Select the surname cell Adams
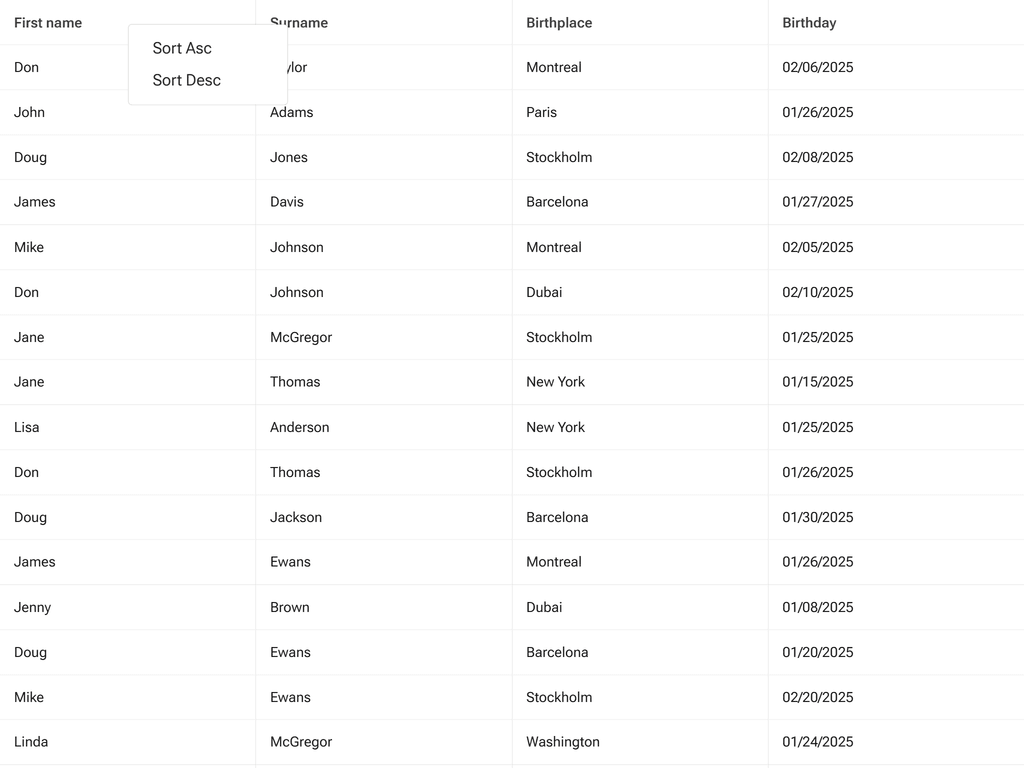Image resolution: width=1024 pixels, height=768 pixels. pos(292,112)
